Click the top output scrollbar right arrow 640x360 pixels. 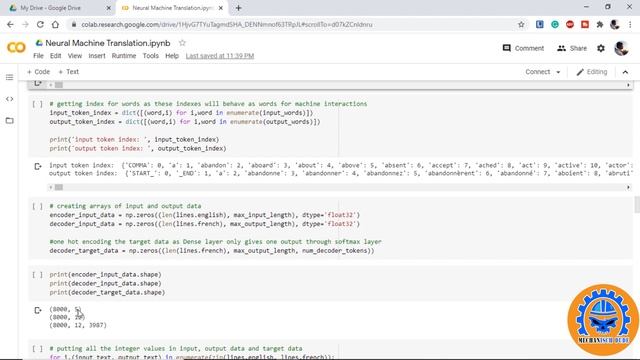pyautogui.click(x=628, y=85)
